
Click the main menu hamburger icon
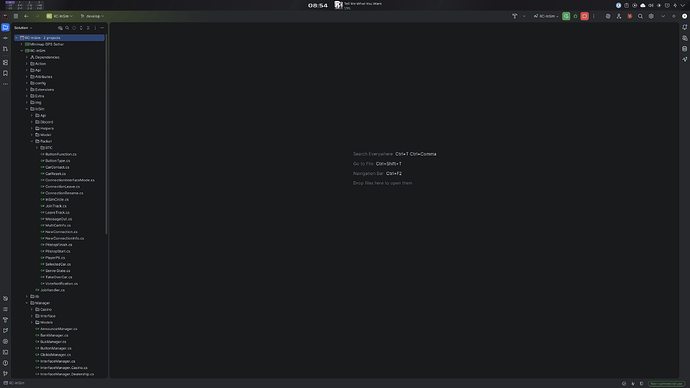(x=16, y=16)
